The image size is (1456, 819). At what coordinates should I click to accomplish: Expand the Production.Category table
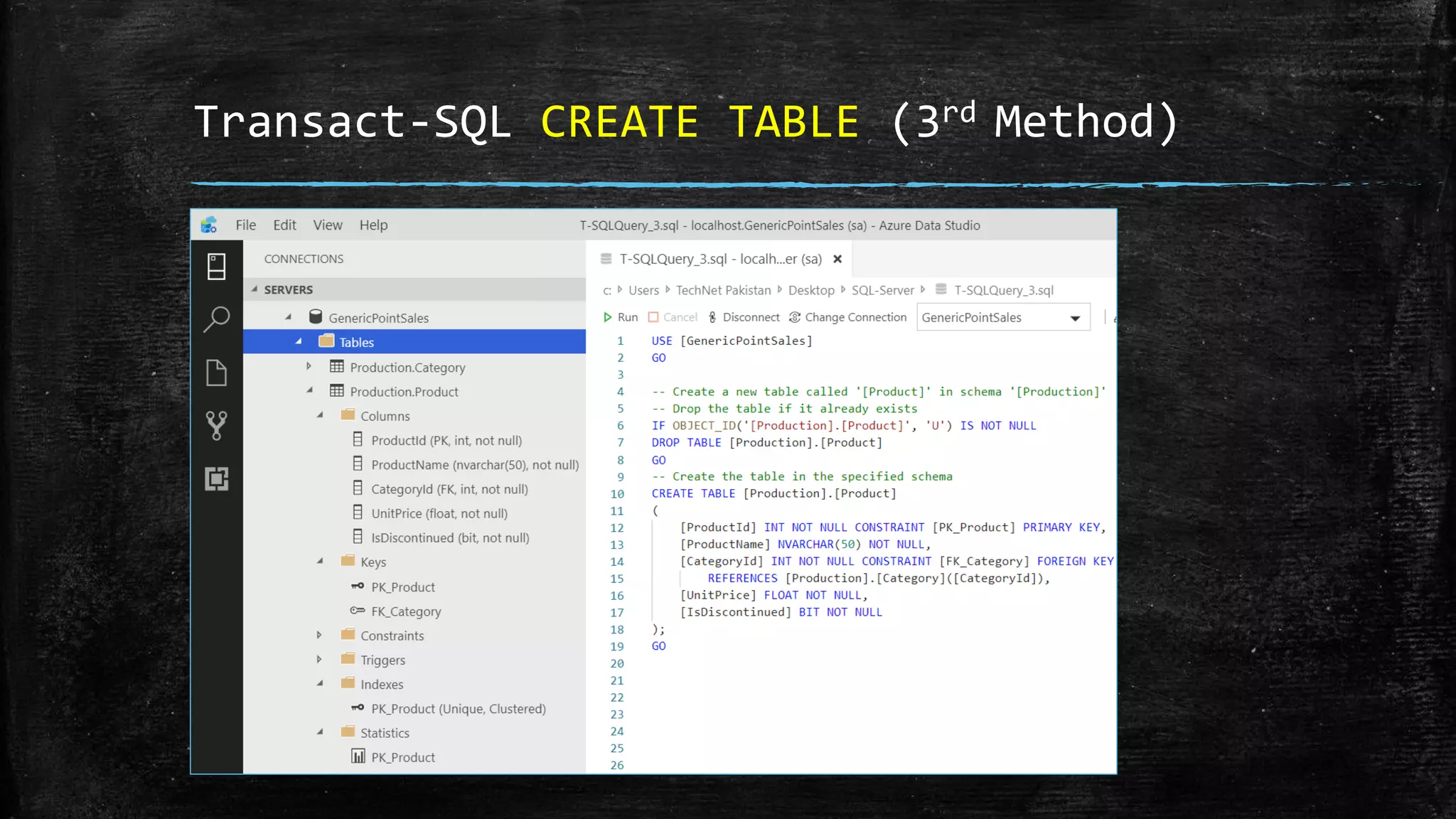pyautogui.click(x=309, y=367)
